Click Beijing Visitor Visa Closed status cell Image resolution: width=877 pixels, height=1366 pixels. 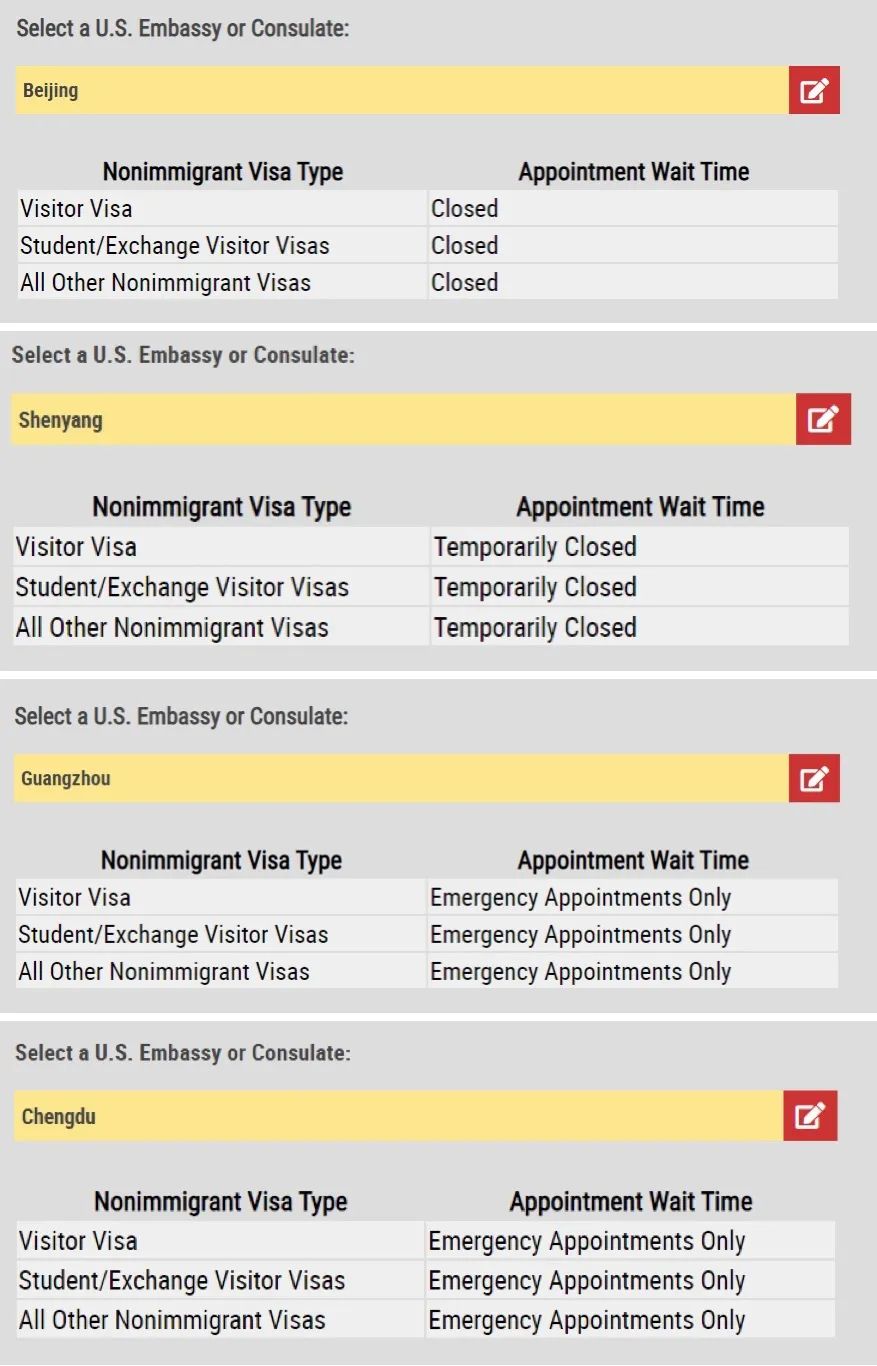[633, 208]
